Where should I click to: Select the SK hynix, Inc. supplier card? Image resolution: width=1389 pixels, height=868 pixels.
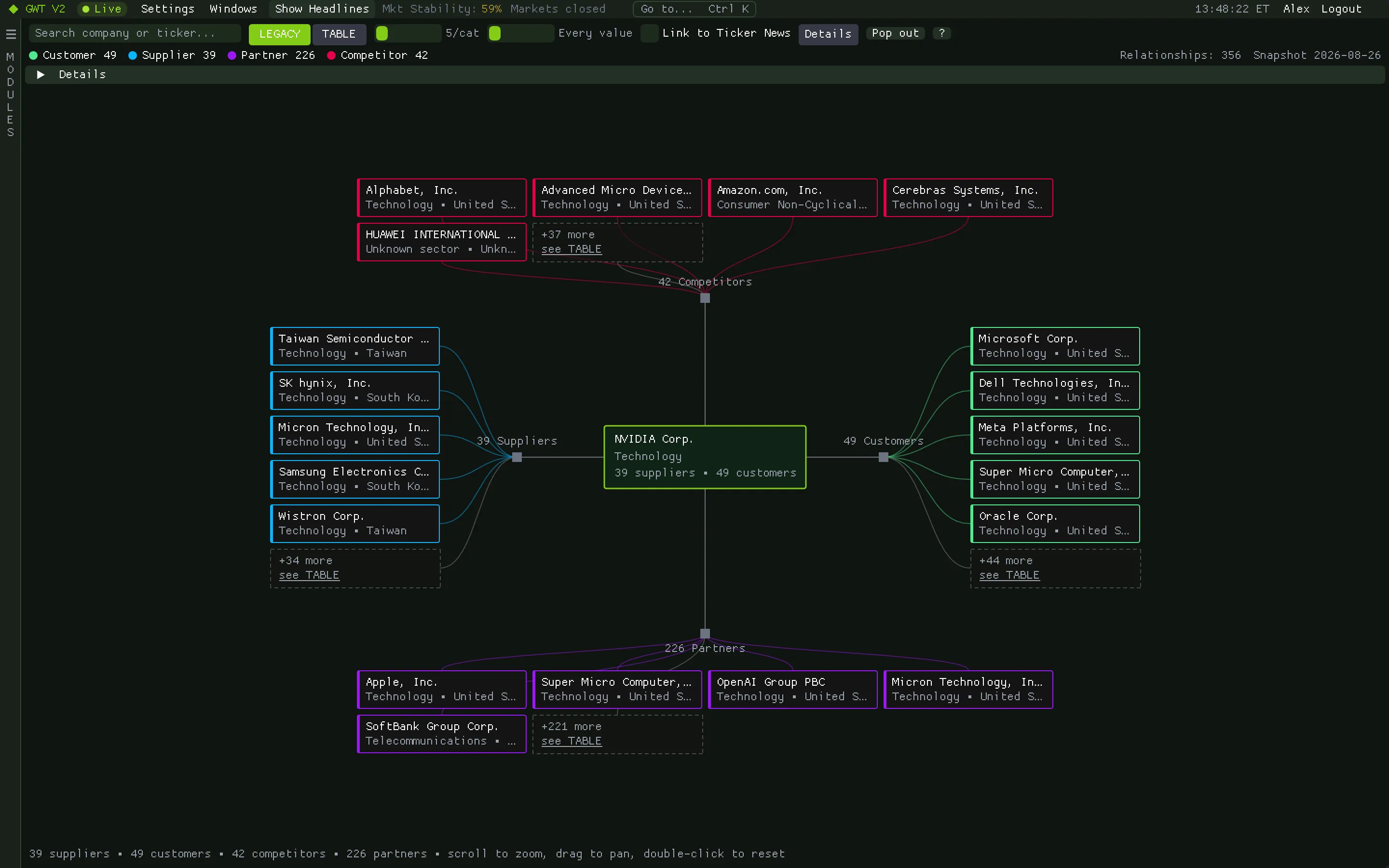point(354,391)
